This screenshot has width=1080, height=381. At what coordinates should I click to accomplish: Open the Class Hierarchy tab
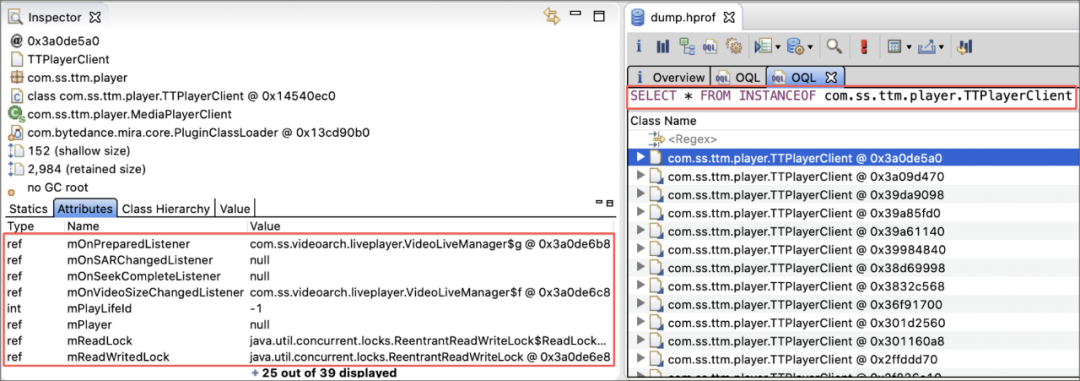point(165,208)
